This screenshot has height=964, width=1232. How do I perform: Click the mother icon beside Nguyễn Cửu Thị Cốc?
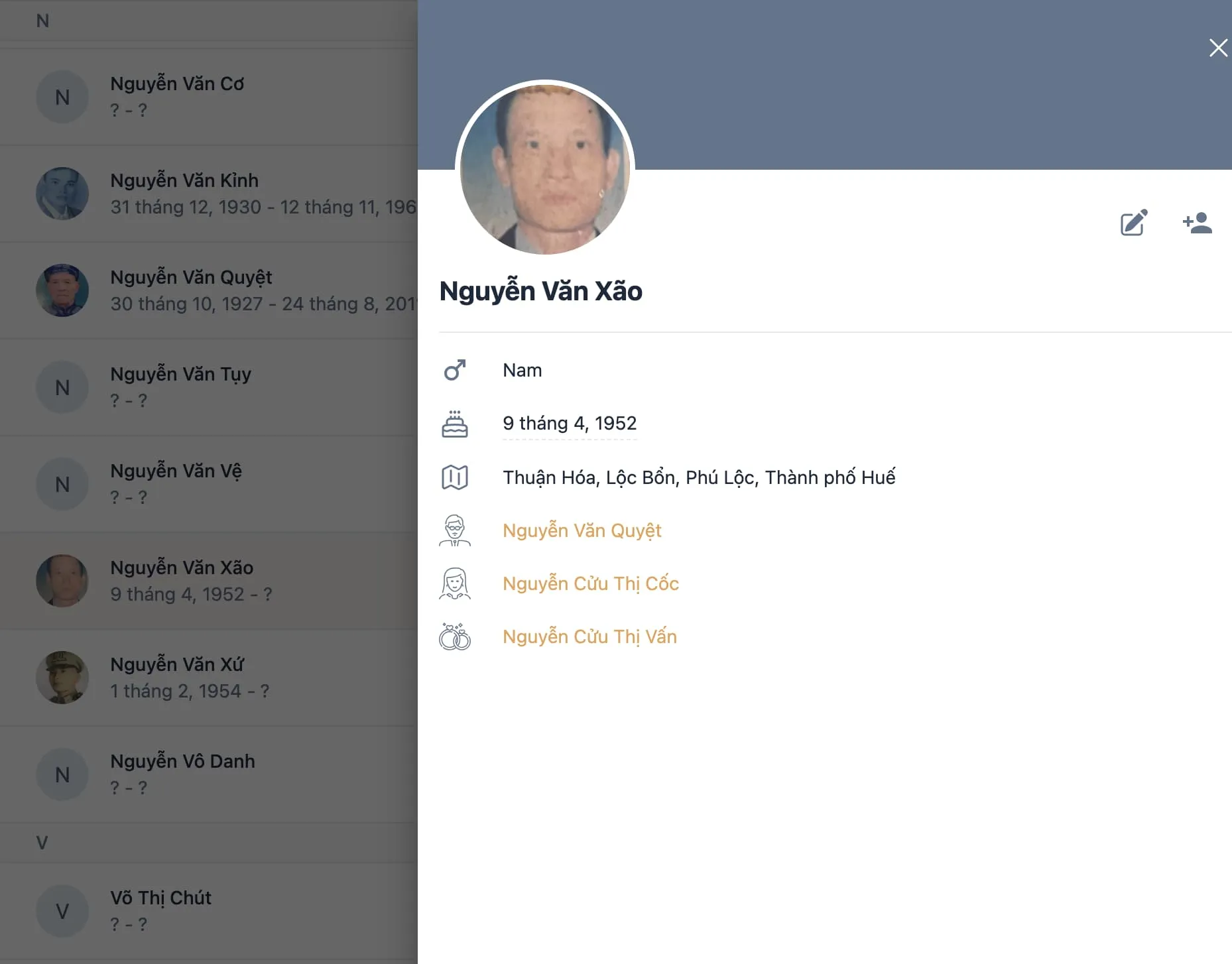pyautogui.click(x=455, y=583)
